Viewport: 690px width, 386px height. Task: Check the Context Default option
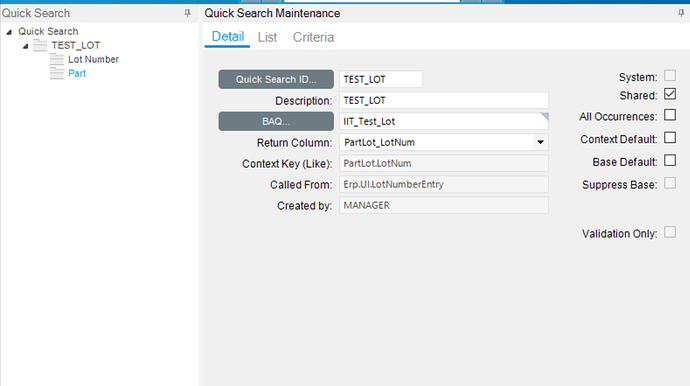click(670, 138)
